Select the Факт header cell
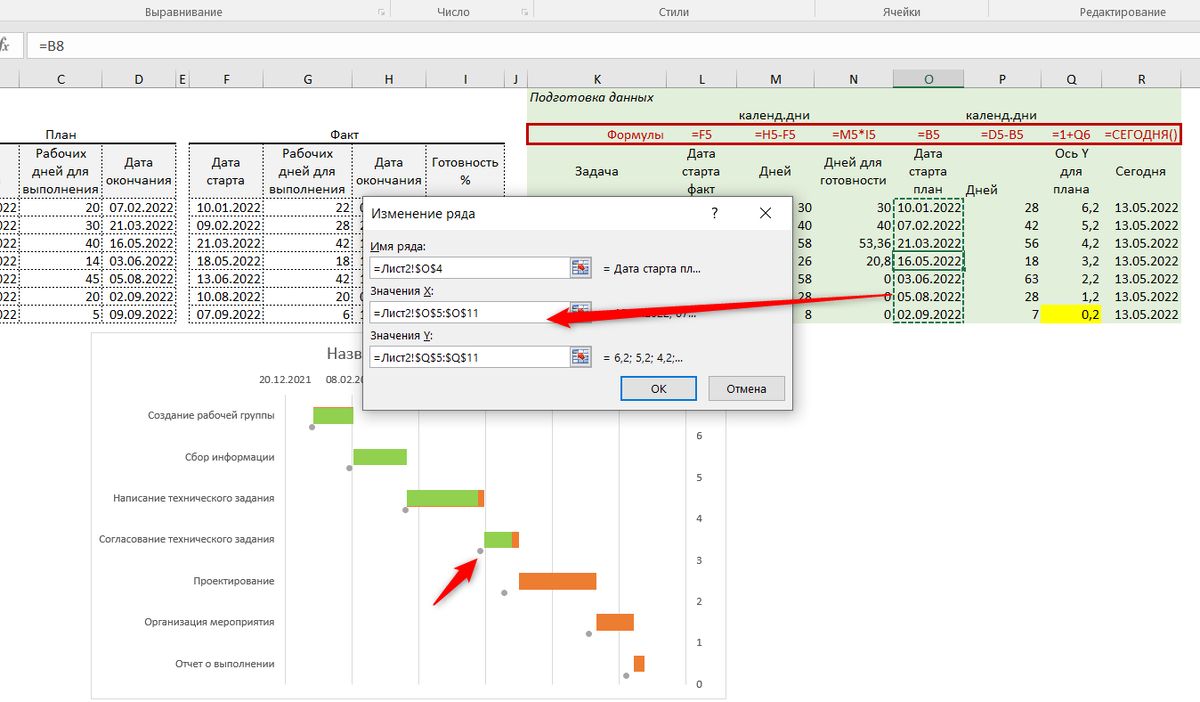 [344, 134]
